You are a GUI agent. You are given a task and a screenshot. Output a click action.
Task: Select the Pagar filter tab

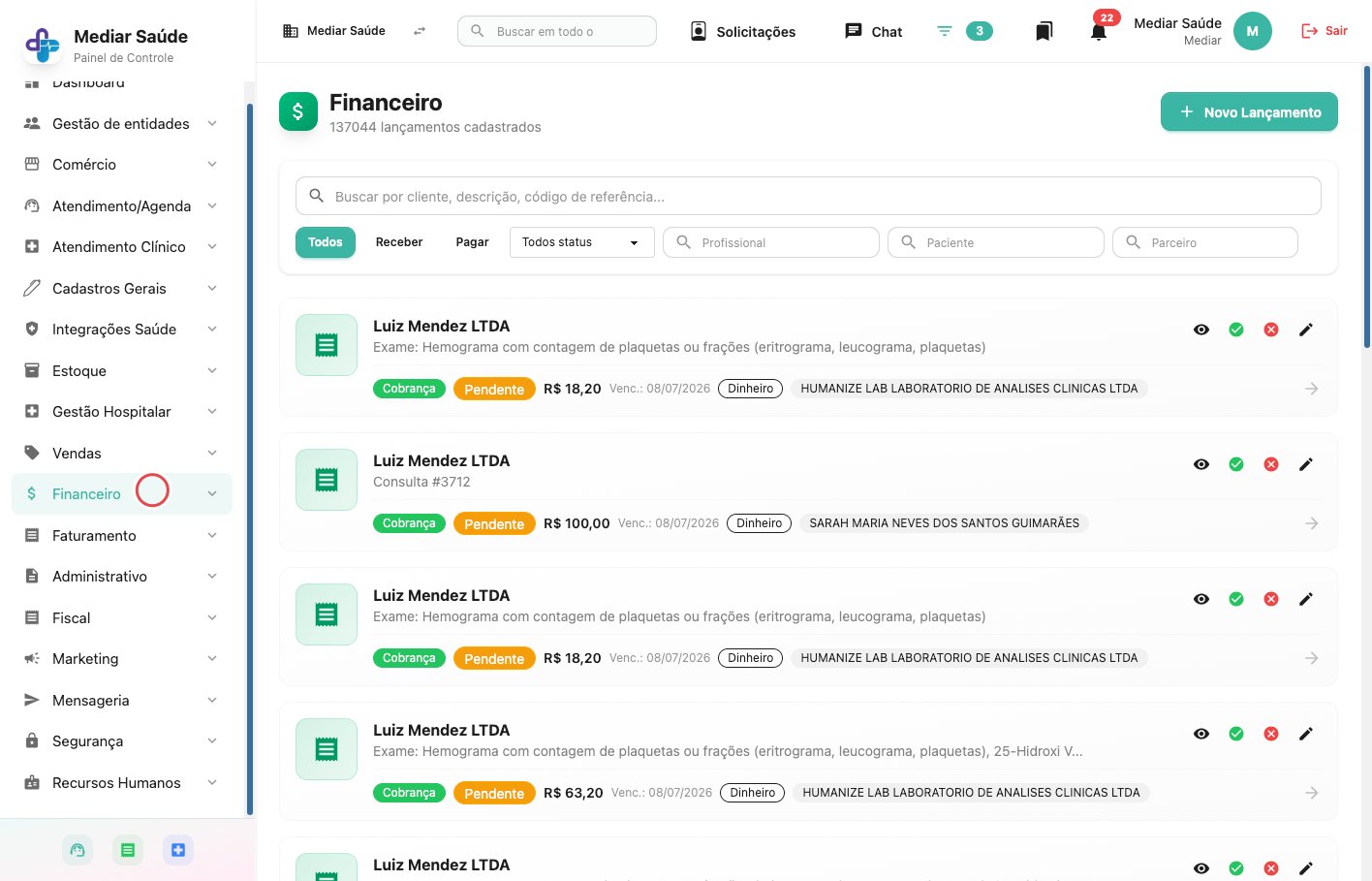pyautogui.click(x=472, y=242)
